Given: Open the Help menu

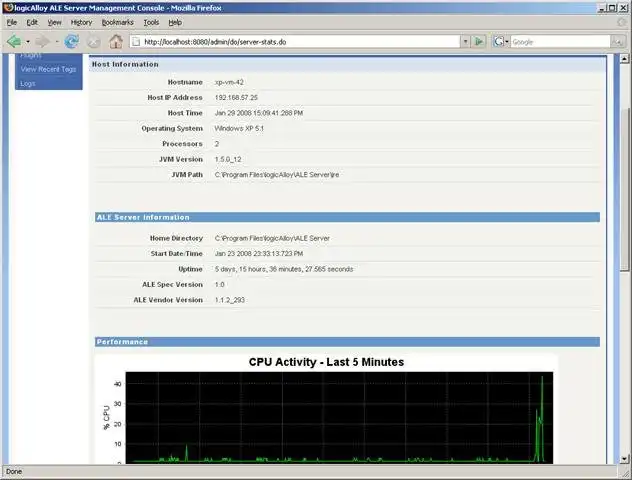Looking at the screenshot, I should (175, 23).
